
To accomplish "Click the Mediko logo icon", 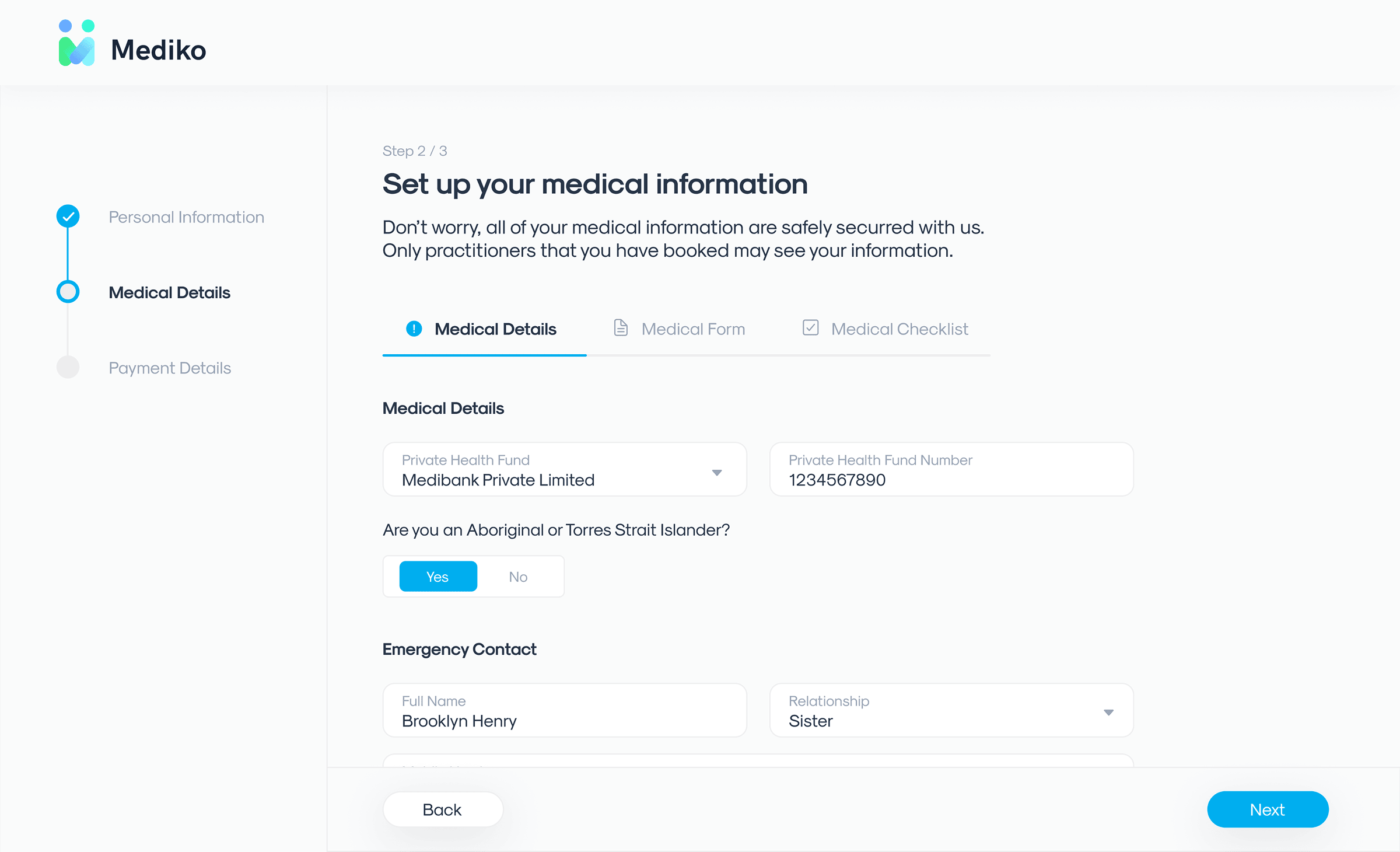I will 76,44.
